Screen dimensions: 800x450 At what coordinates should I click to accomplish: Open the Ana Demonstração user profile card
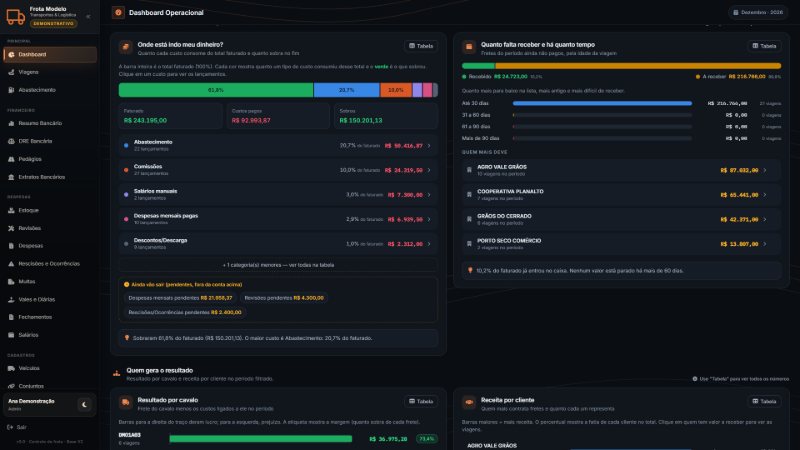(x=49, y=405)
